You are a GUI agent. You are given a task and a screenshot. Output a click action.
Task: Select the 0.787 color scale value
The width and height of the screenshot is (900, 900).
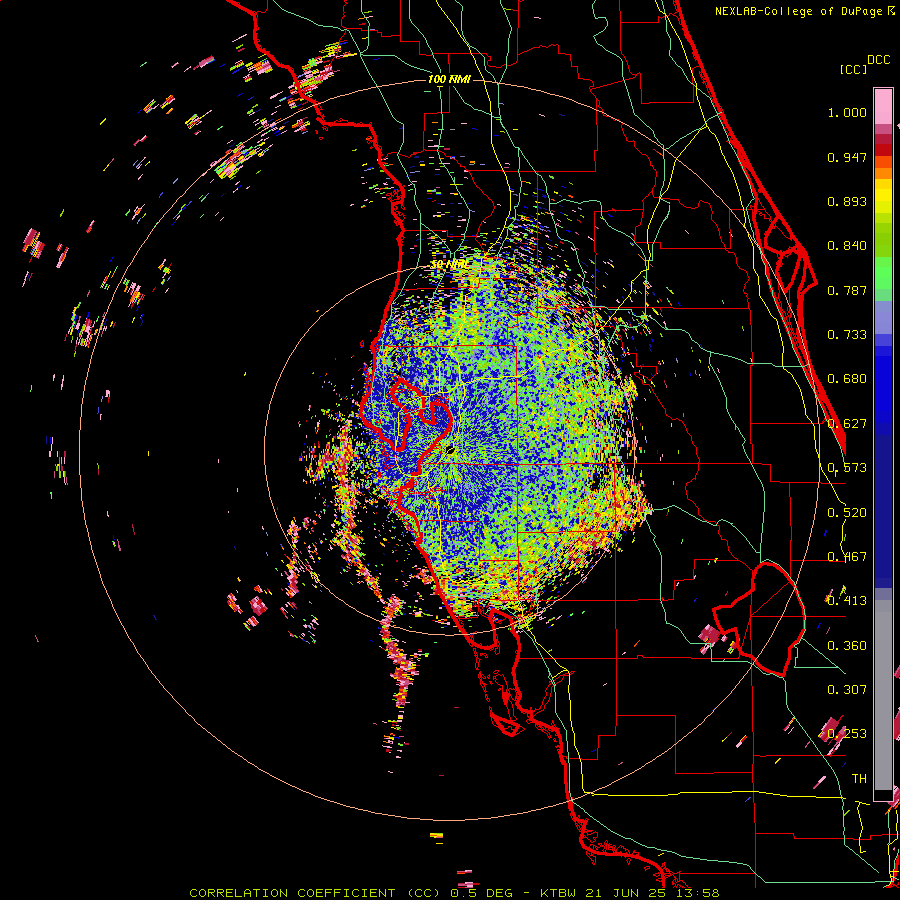coord(847,290)
